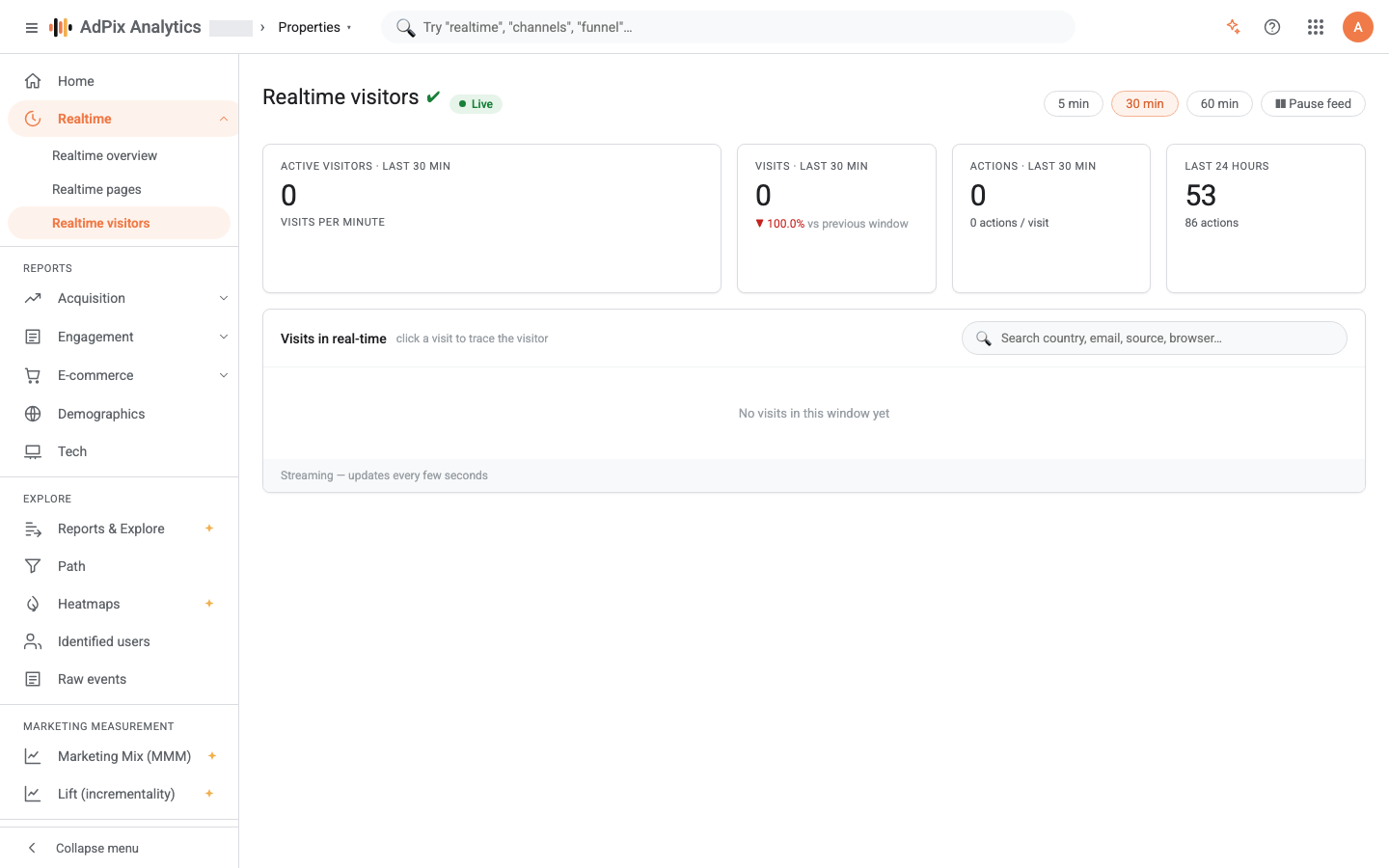This screenshot has width=1389, height=868.
Task: Click the Heatmaps flame icon
Action: [x=33, y=604]
